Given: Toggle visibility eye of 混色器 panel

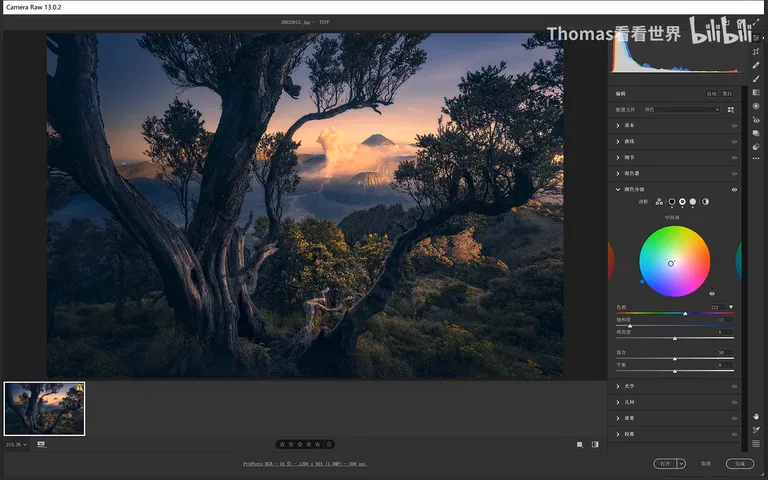Looking at the screenshot, I should (734, 173).
